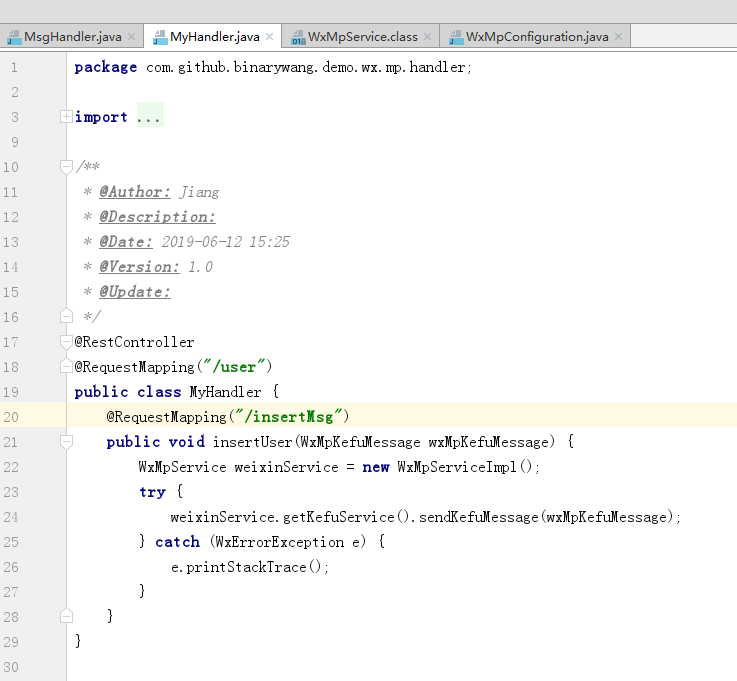The height and width of the screenshot is (681, 737).
Task: Click the date 2019-06-12 15:25
Action: coord(226,242)
